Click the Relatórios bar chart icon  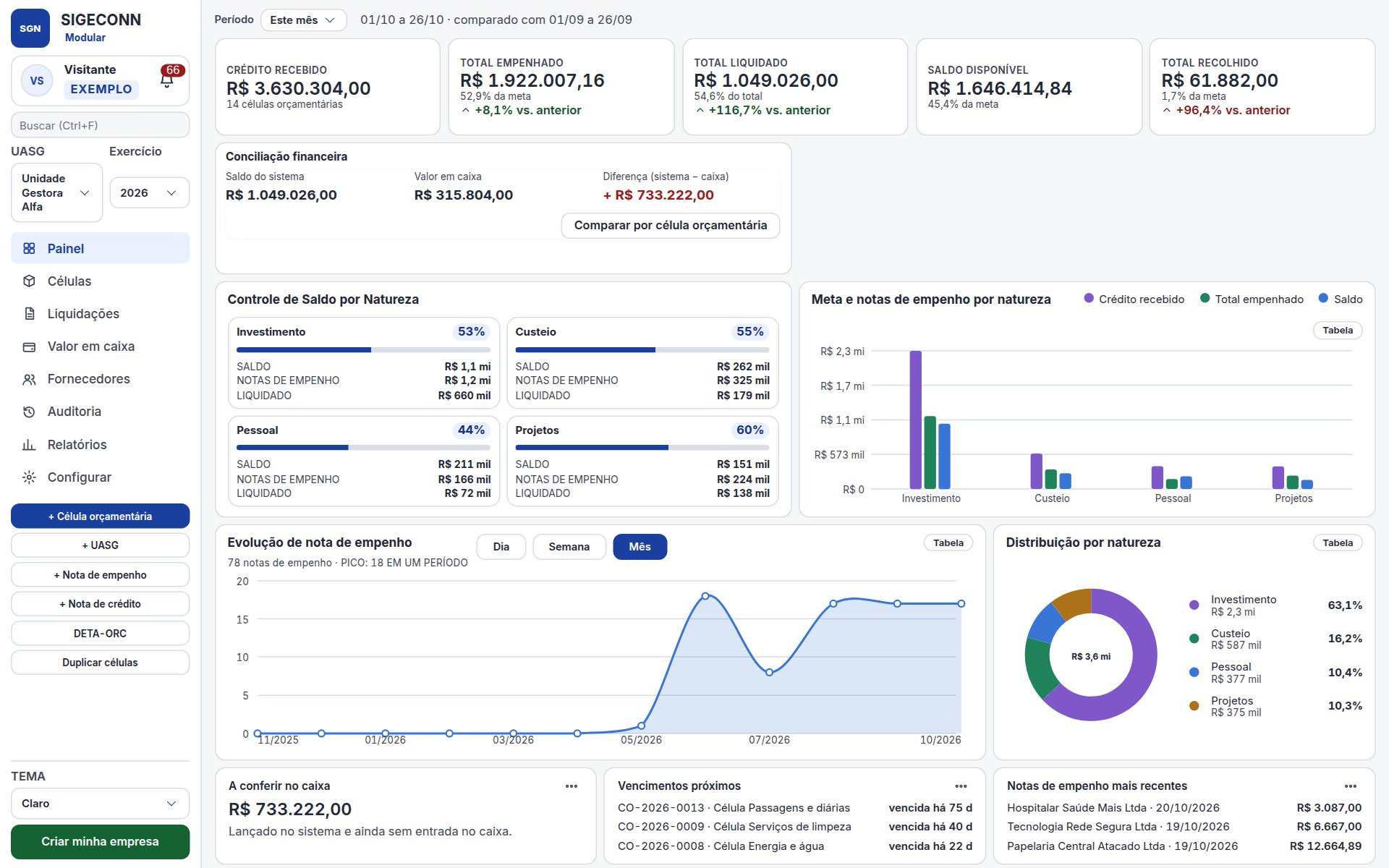coord(29,444)
